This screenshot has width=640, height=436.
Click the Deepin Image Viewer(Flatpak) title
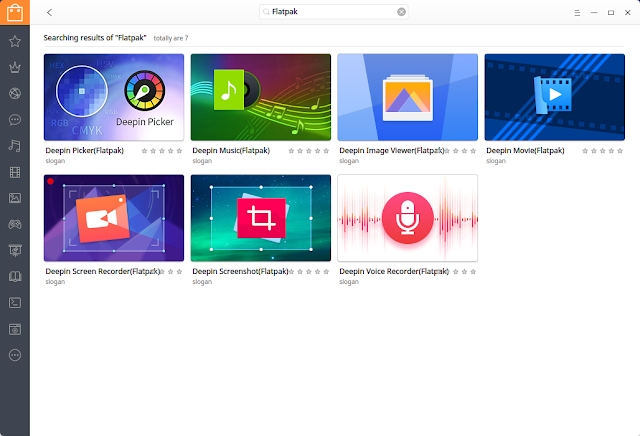pos(392,151)
